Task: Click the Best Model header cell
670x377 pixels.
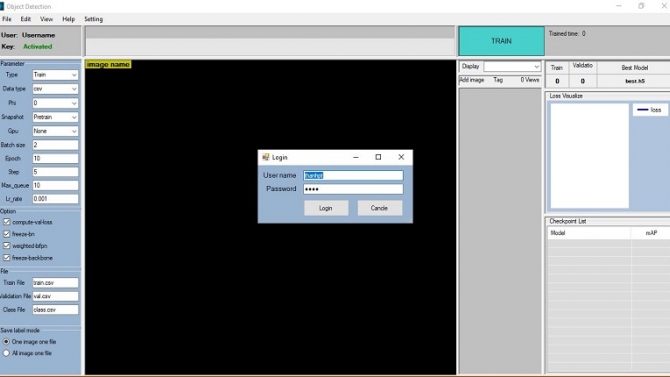Action: (634, 68)
